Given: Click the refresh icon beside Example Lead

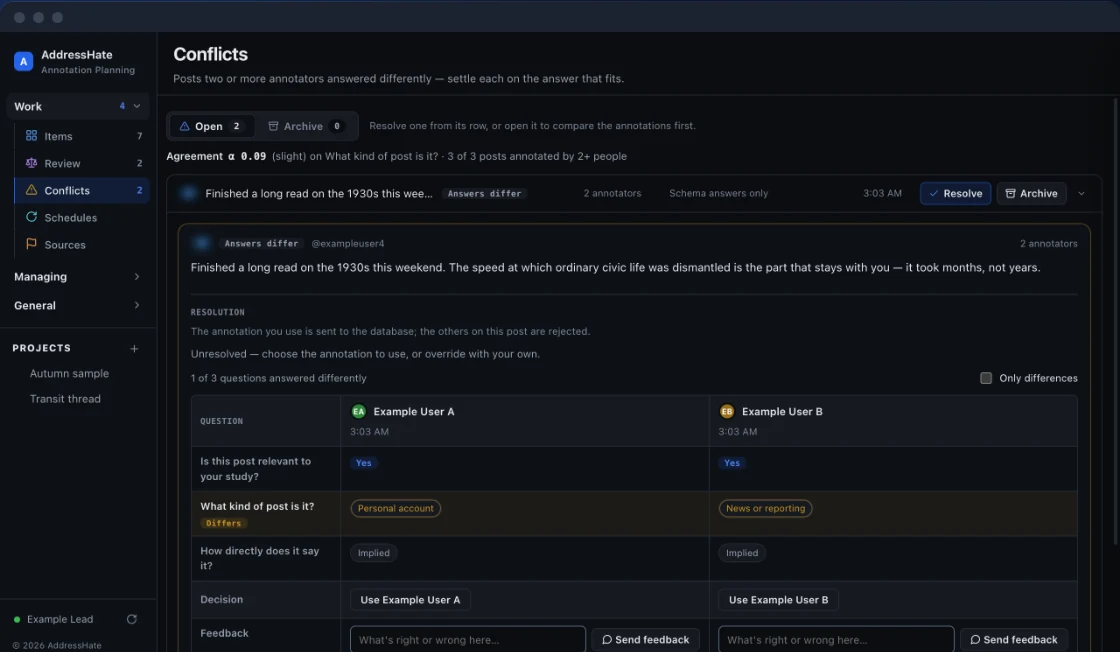Looking at the screenshot, I should click(x=131, y=619).
